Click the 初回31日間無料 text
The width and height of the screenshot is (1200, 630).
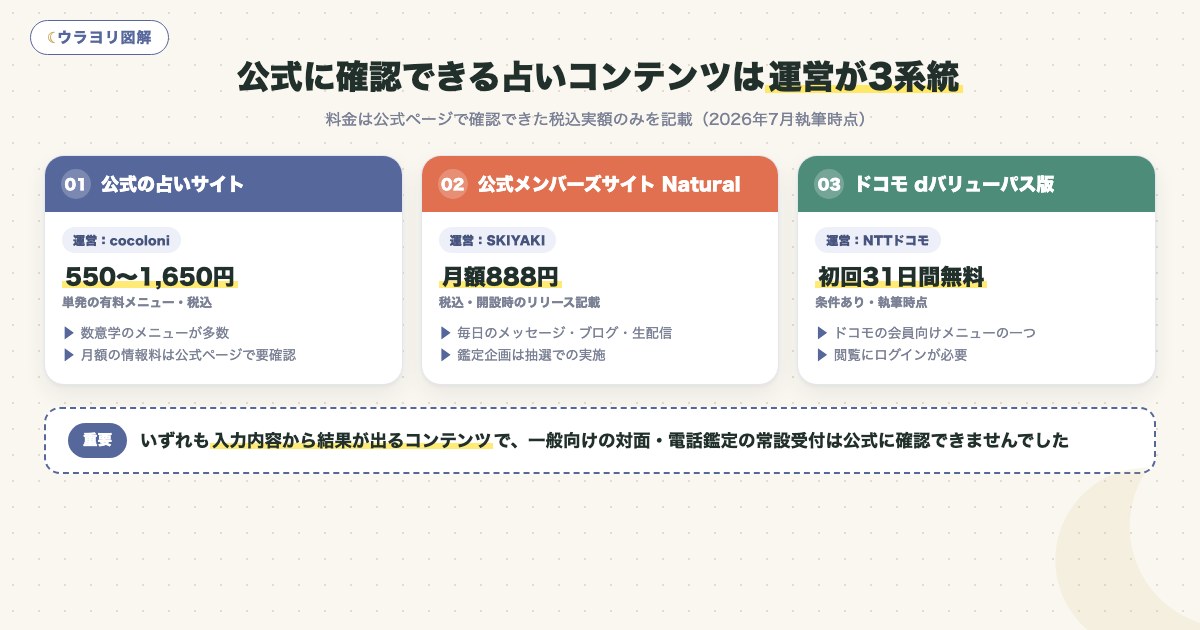901,277
